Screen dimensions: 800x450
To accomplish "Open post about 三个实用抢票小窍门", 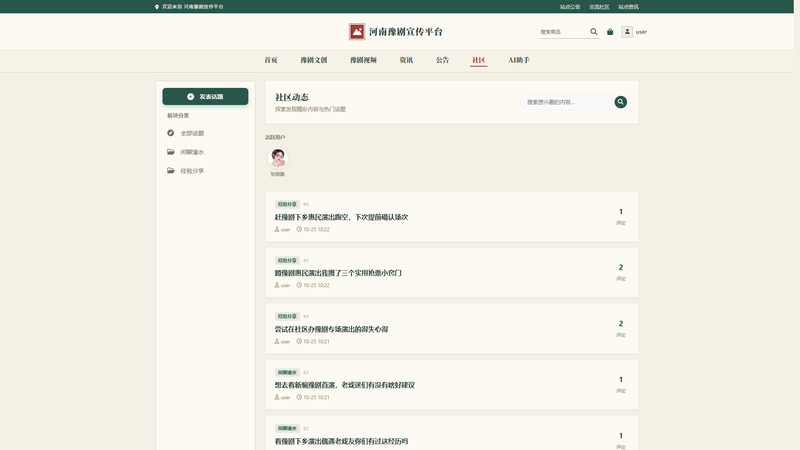I will coord(338,273).
